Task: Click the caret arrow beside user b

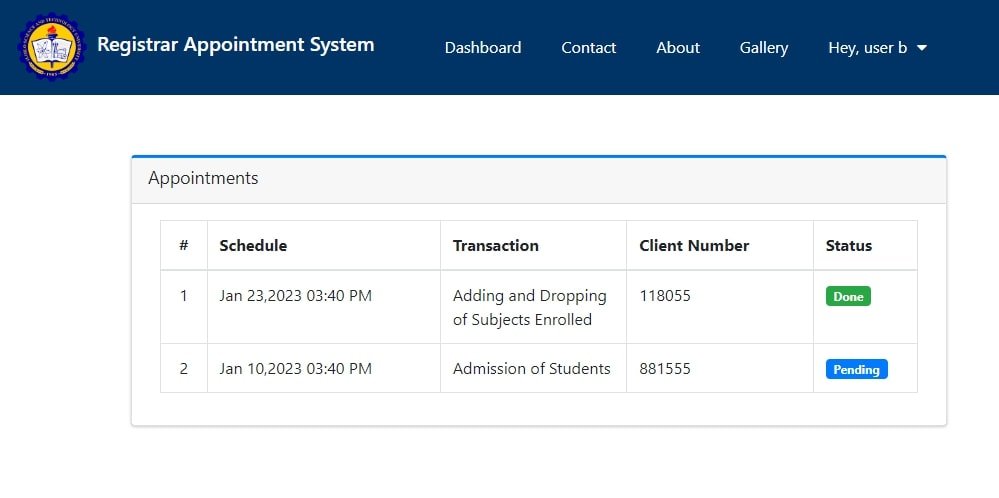Action: (x=921, y=48)
